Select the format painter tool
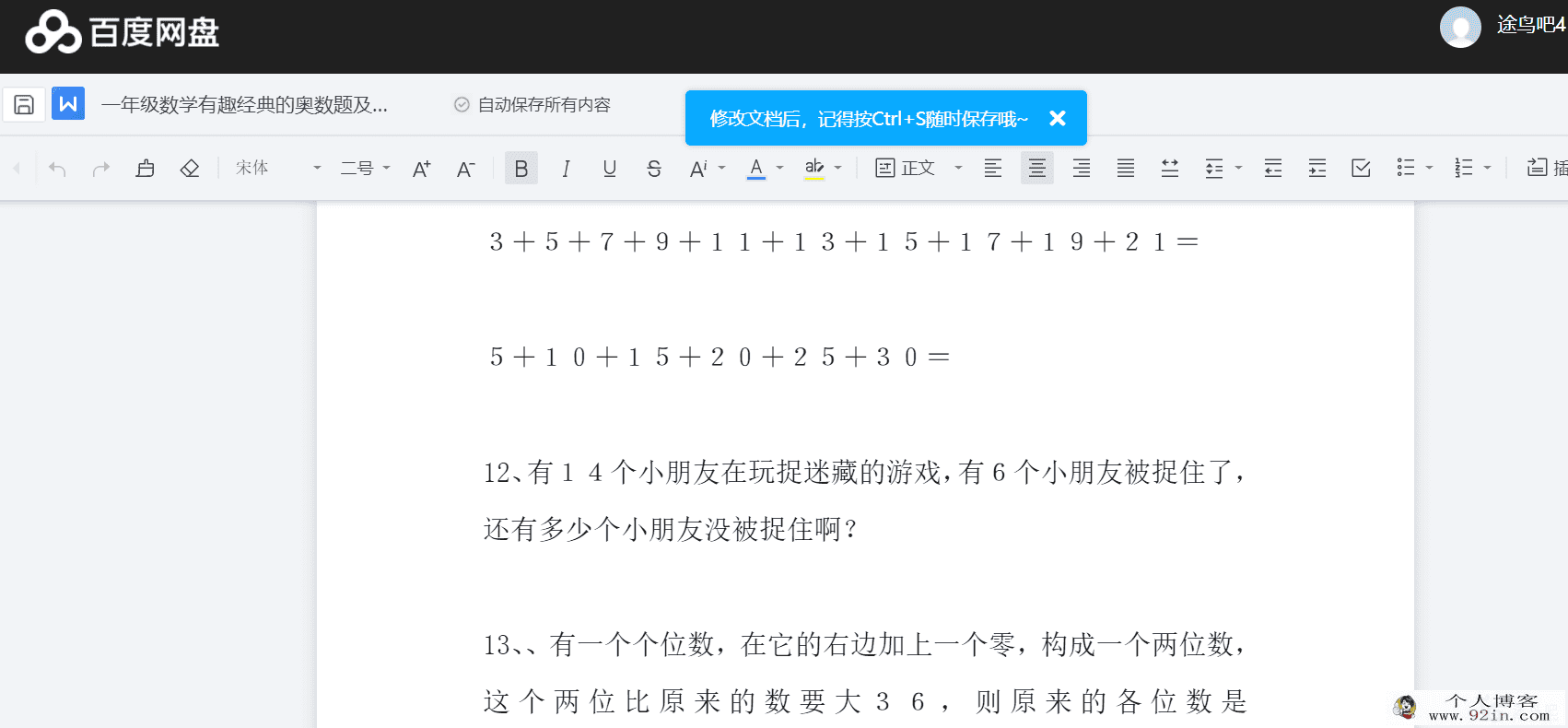Viewport: 1568px width, 728px height. pos(146,168)
